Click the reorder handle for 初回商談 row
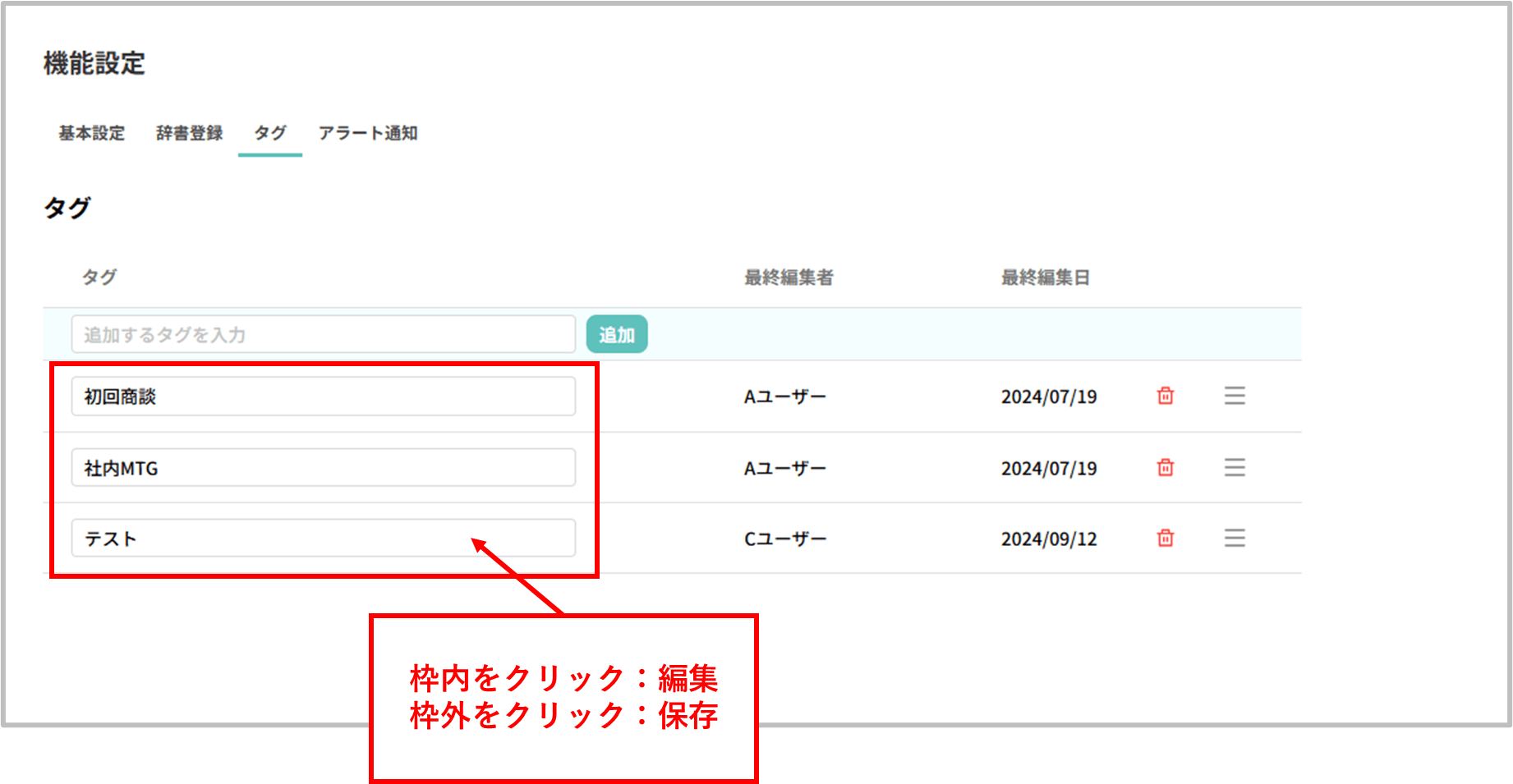Screen dimensions: 1513x784 tap(1235, 396)
